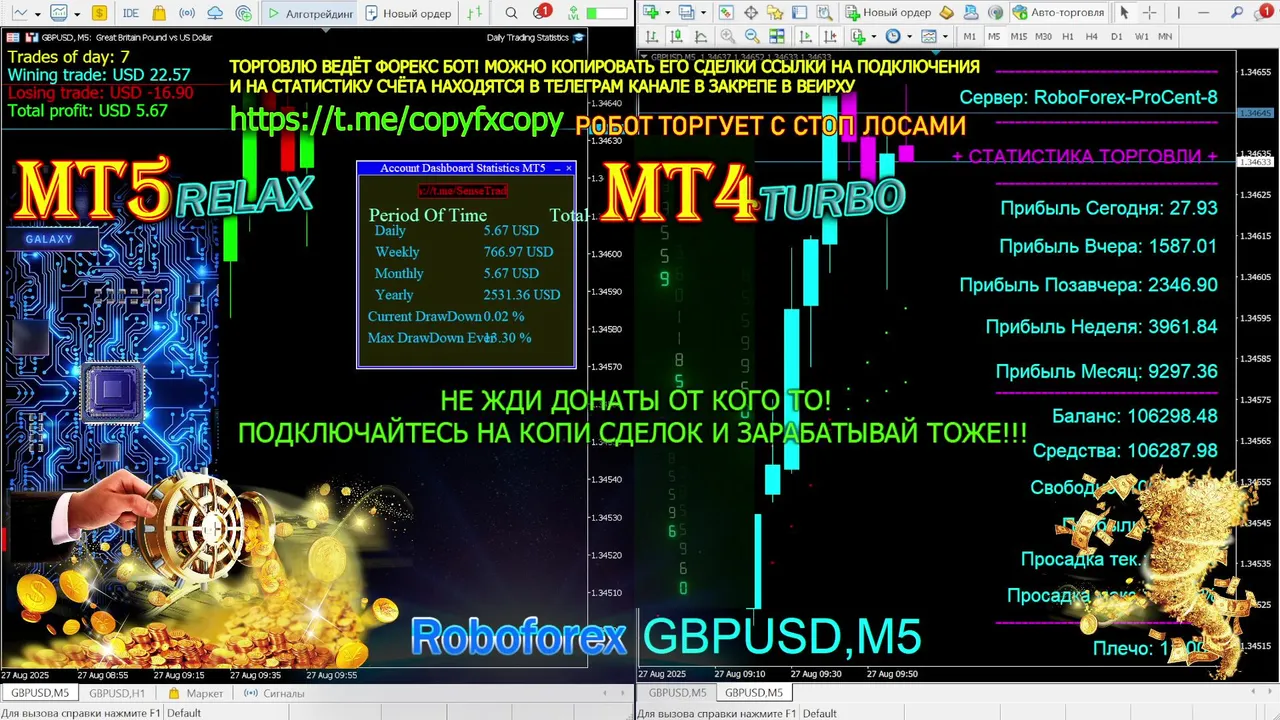Click the MT5 chart shift bars icon
Image resolution: width=1280 pixels, height=720 pixels.
[x=475, y=13]
